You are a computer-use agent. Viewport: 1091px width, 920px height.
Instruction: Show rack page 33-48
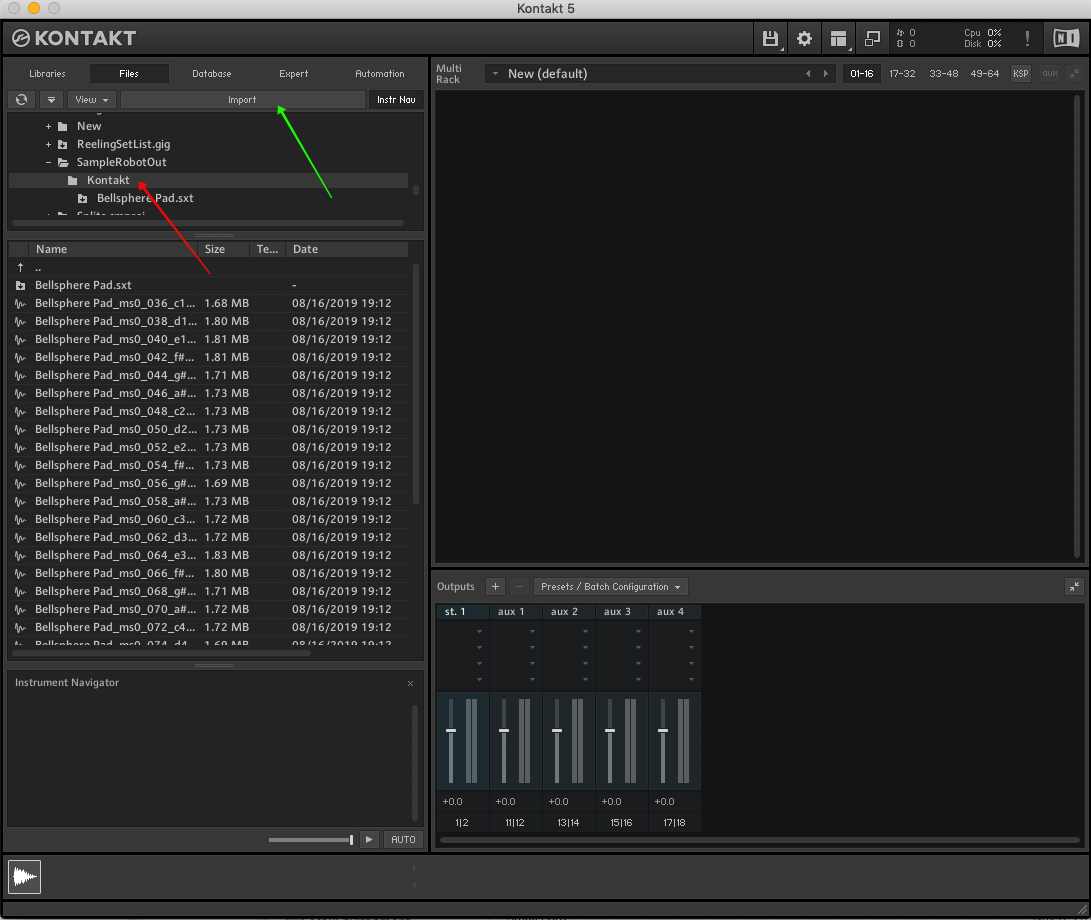tap(943, 73)
